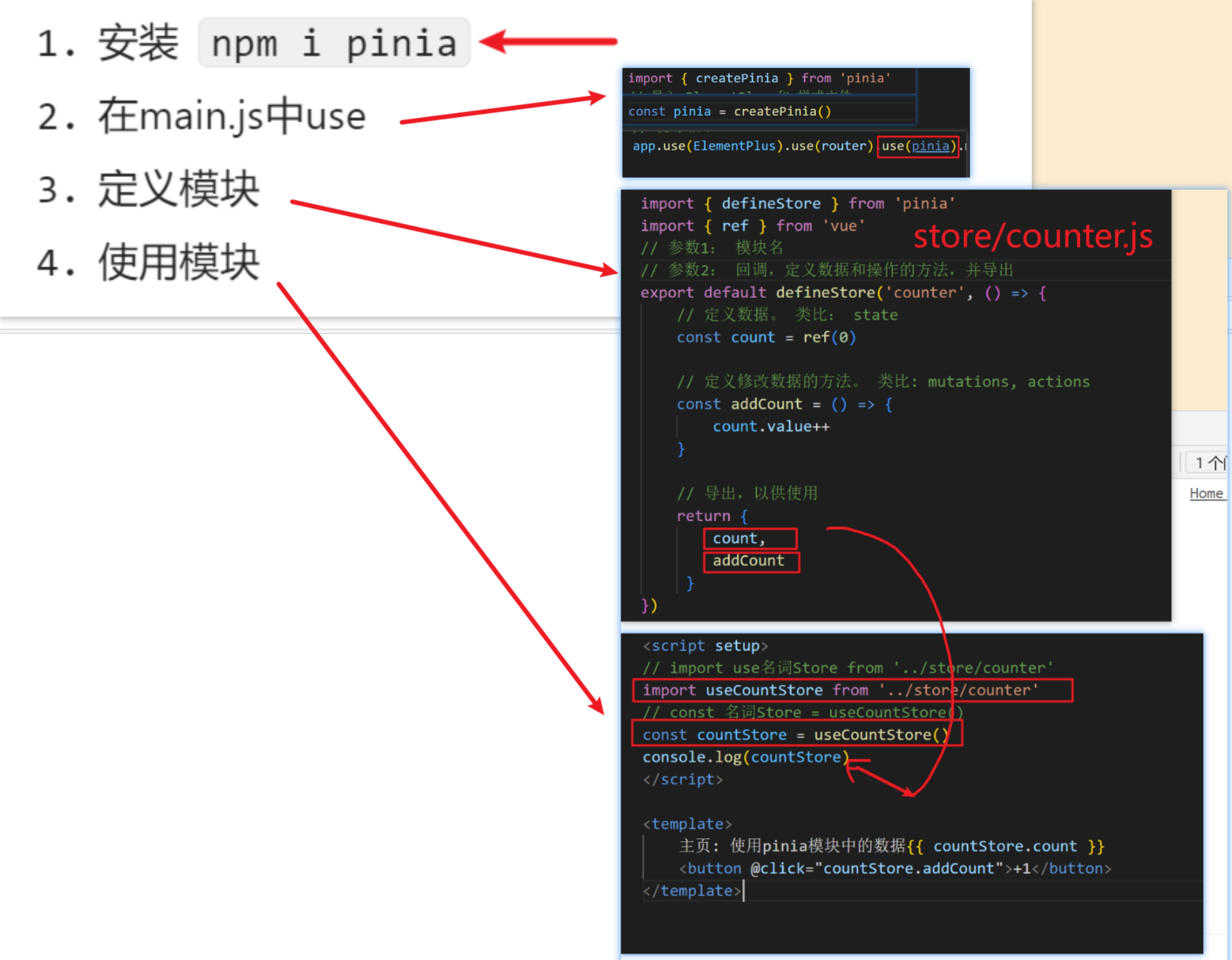This screenshot has width=1232, height=960.
Task: Click the 'const count = ref(0)' line
Action: coord(766,337)
